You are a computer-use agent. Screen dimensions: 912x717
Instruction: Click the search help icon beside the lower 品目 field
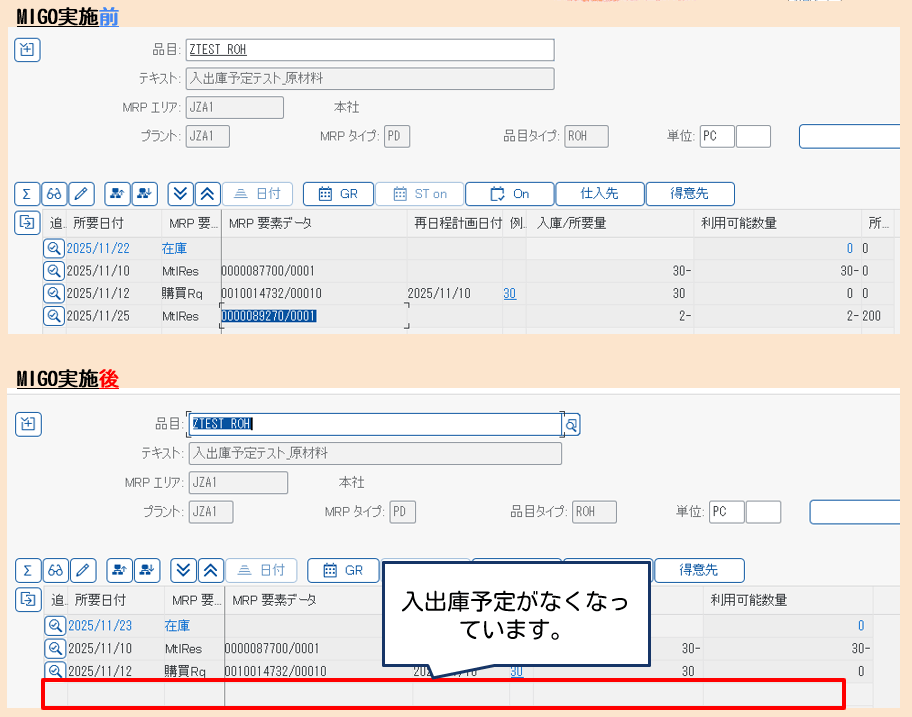click(571, 425)
